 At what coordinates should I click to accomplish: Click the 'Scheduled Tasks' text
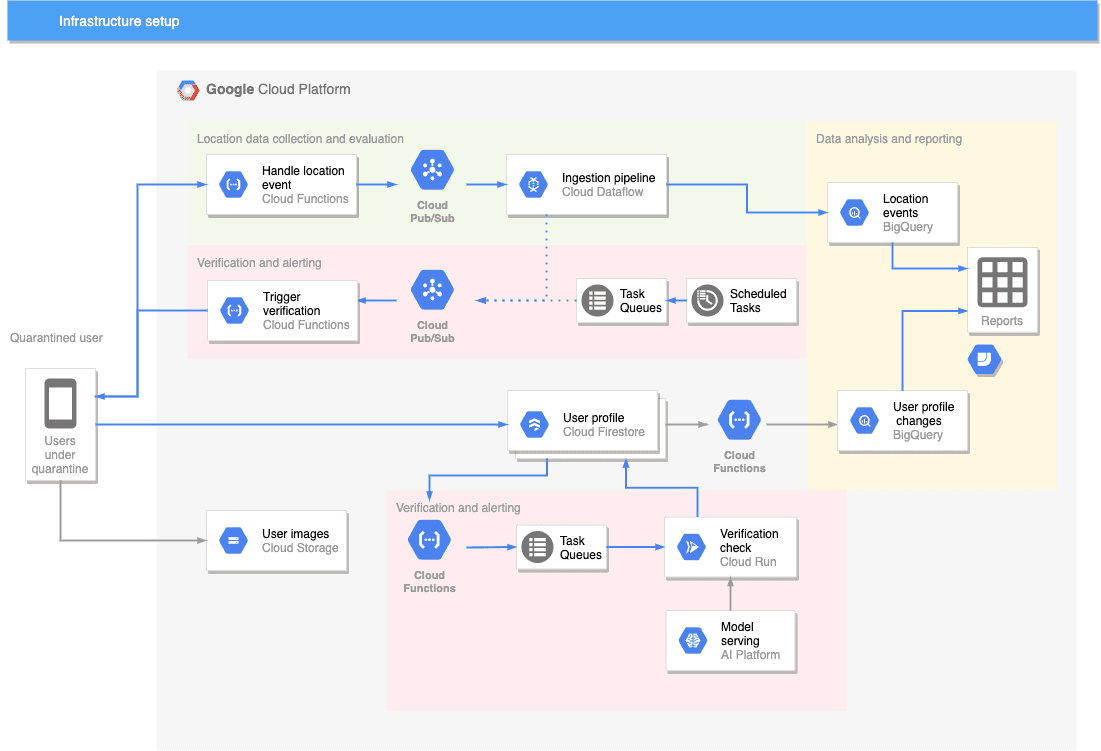pyautogui.click(x=758, y=300)
